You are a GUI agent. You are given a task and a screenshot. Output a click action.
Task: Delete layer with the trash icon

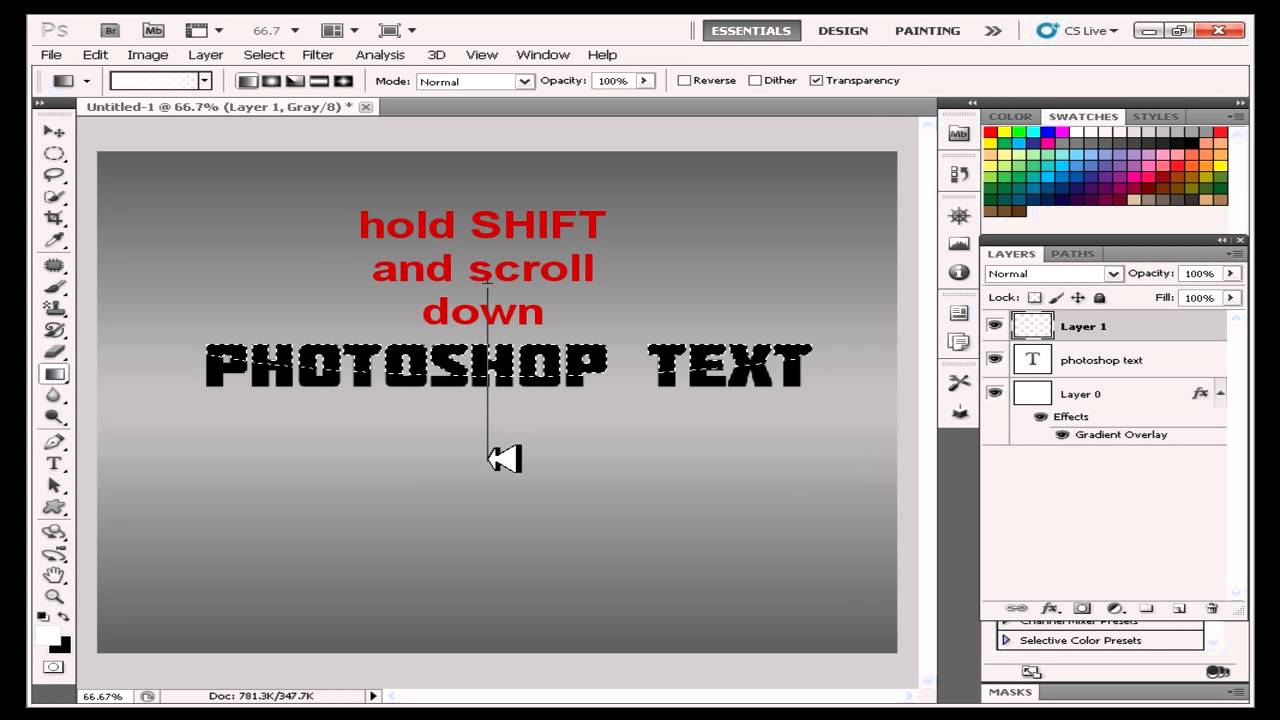tap(1212, 608)
